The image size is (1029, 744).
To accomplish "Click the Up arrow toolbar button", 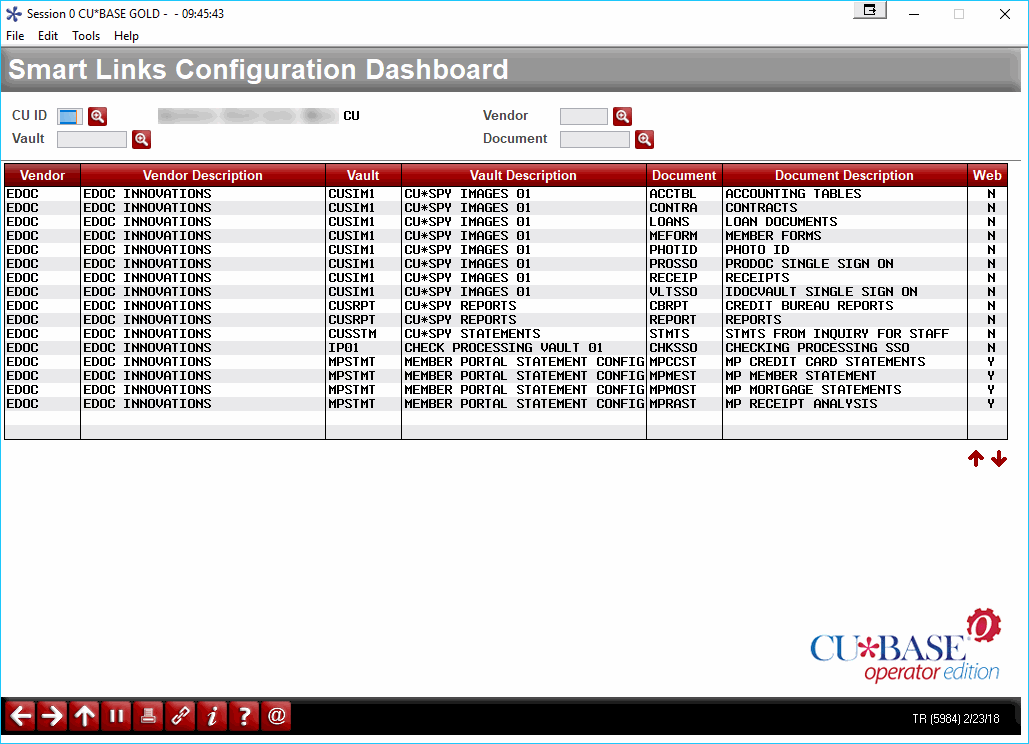I will pos(85,716).
